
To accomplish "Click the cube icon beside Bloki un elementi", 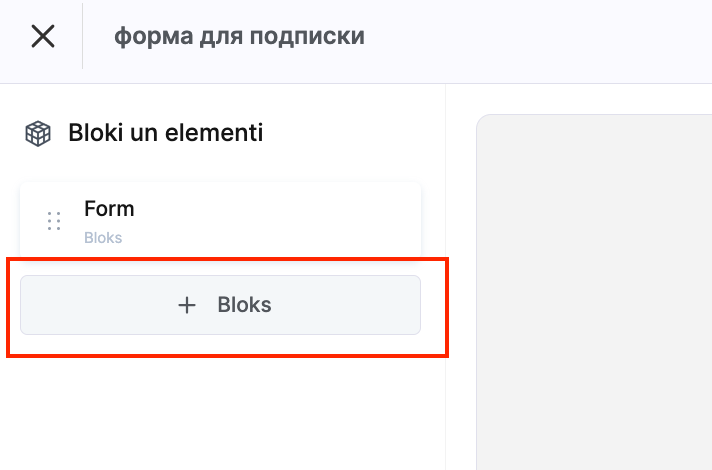I will pos(38,133).
